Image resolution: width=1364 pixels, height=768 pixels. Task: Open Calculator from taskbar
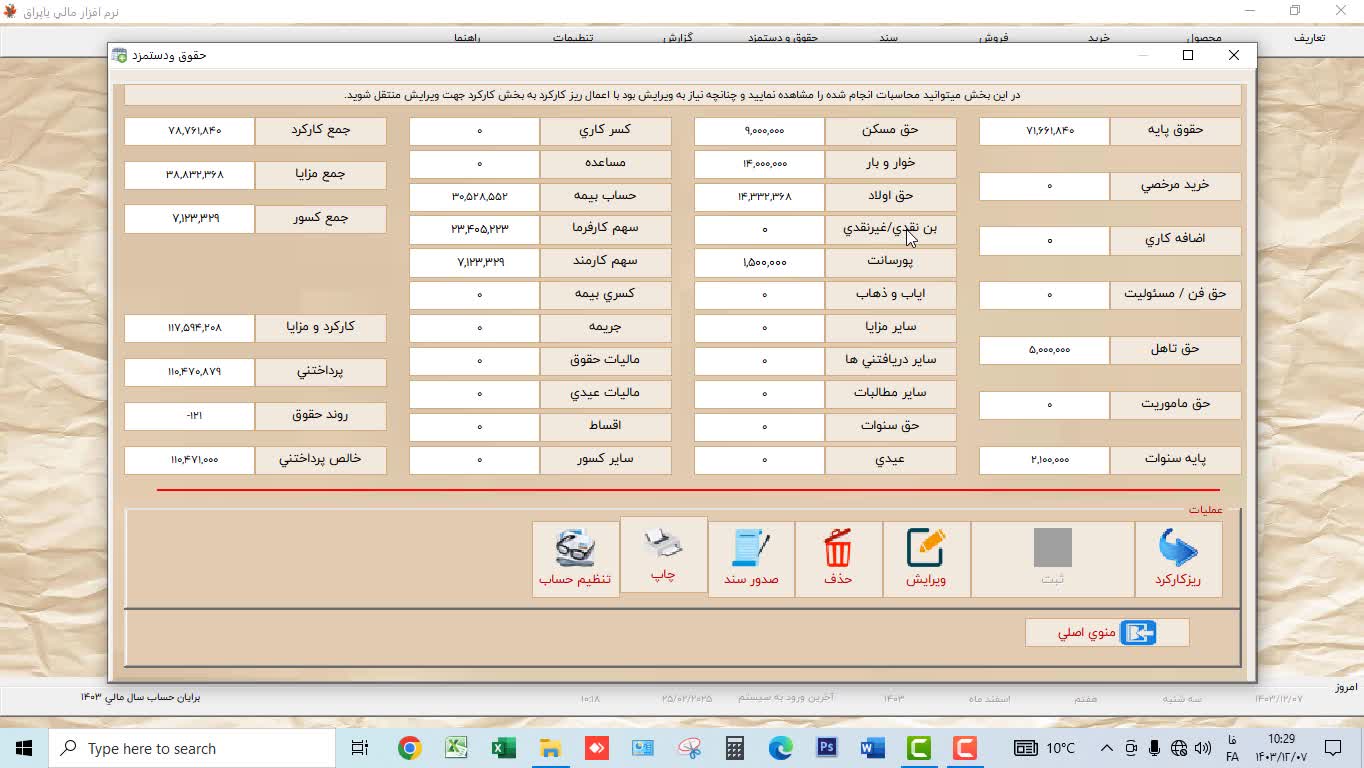736,748
